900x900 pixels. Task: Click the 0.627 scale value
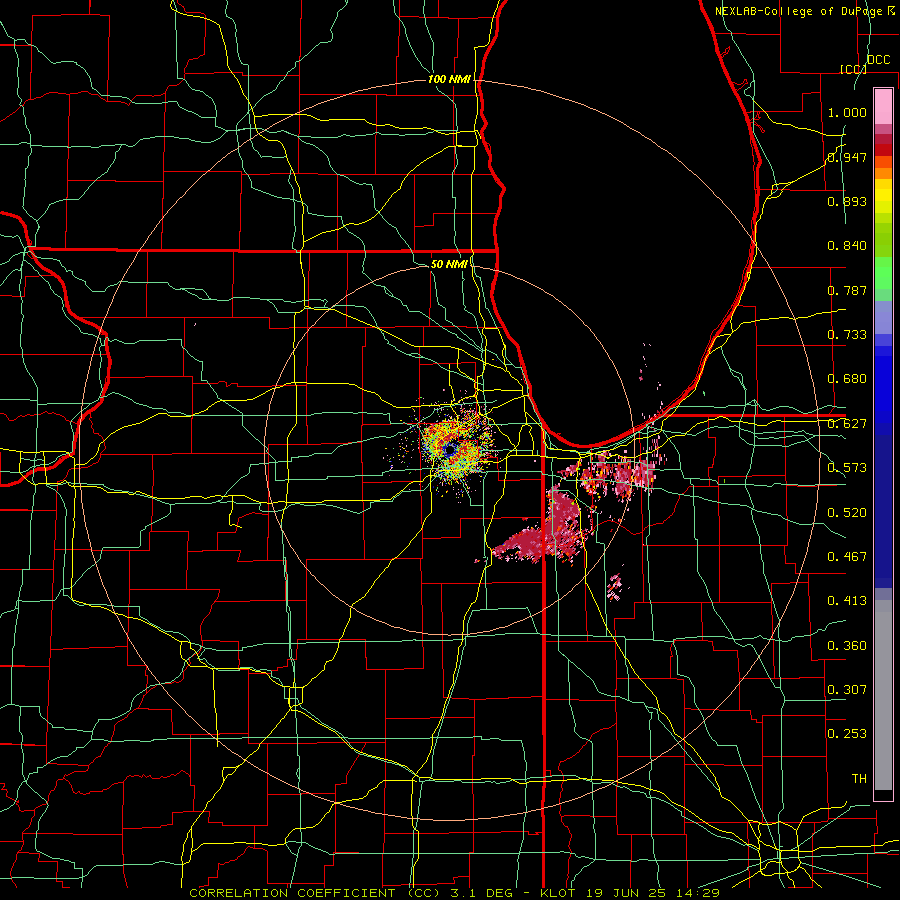847,424
